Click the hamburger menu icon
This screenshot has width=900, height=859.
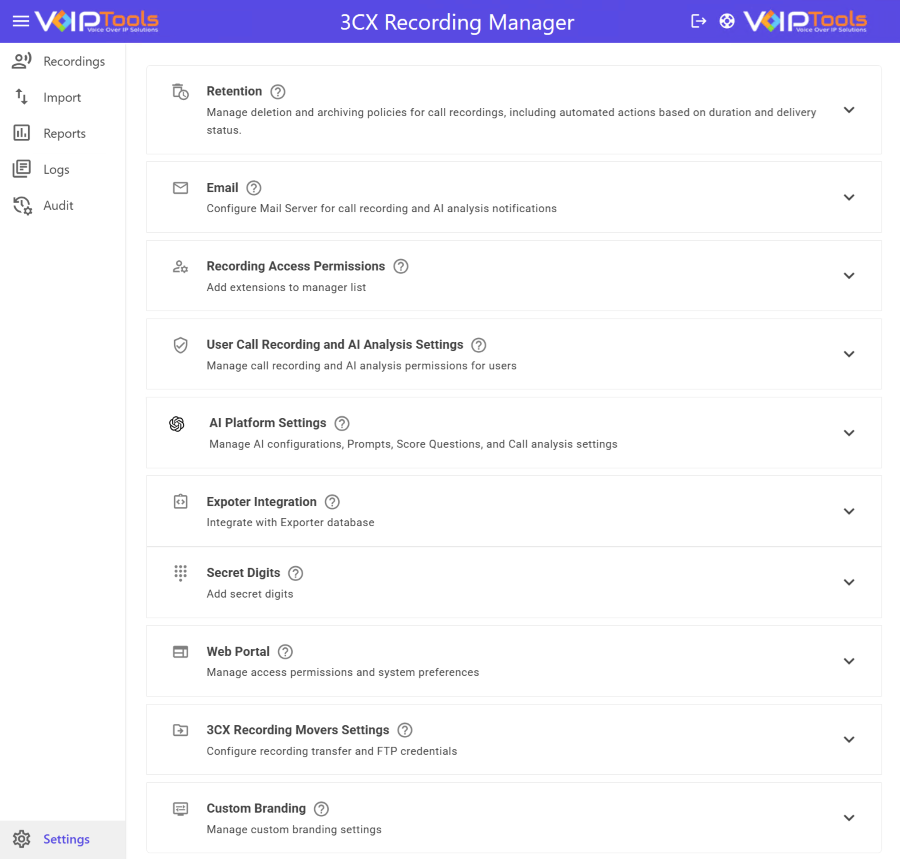(x=20, y=21)
